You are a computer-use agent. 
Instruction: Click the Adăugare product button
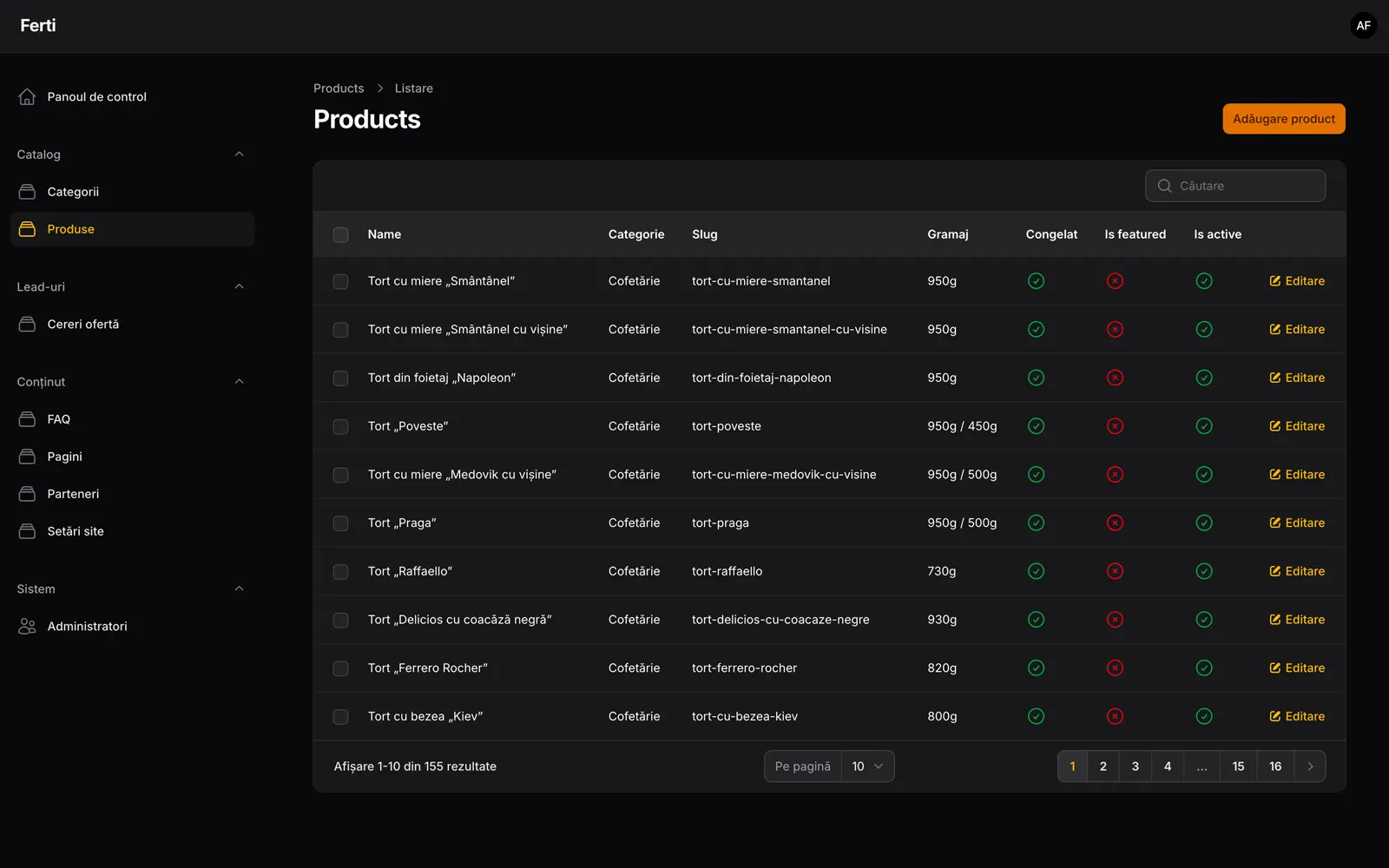[1284, 119]
